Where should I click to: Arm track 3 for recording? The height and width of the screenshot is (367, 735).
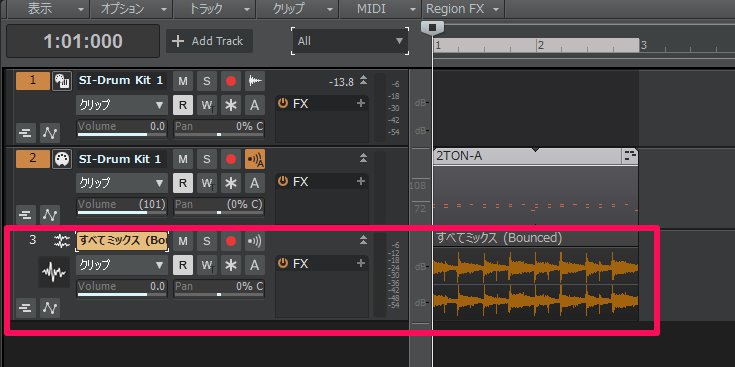pyautogui.click(x=231, y=241)
